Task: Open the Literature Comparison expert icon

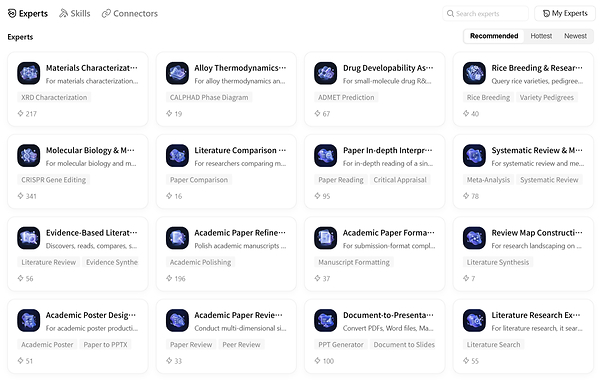Action: 177,155
